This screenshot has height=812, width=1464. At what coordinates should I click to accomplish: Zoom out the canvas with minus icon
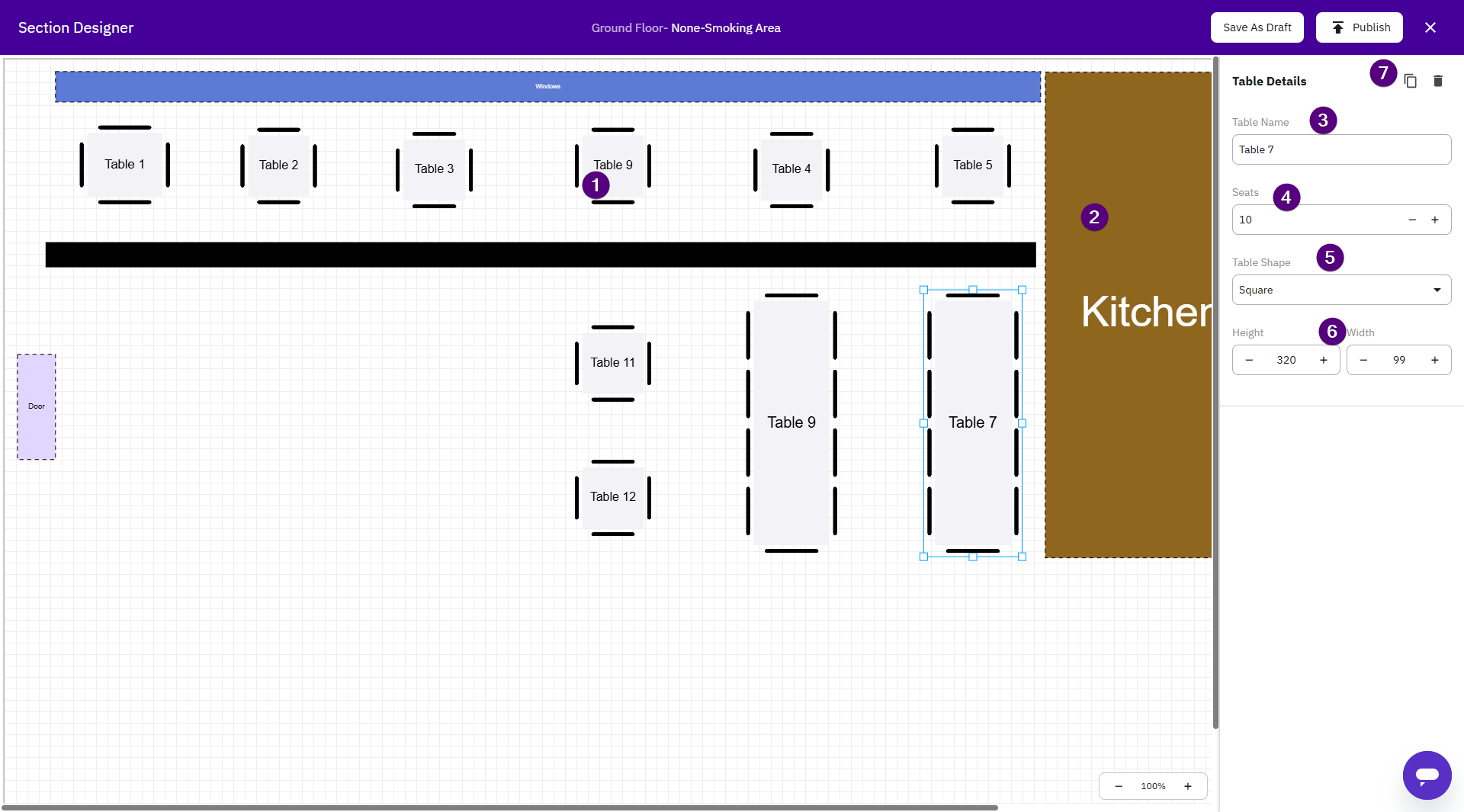click(1119, 786)
